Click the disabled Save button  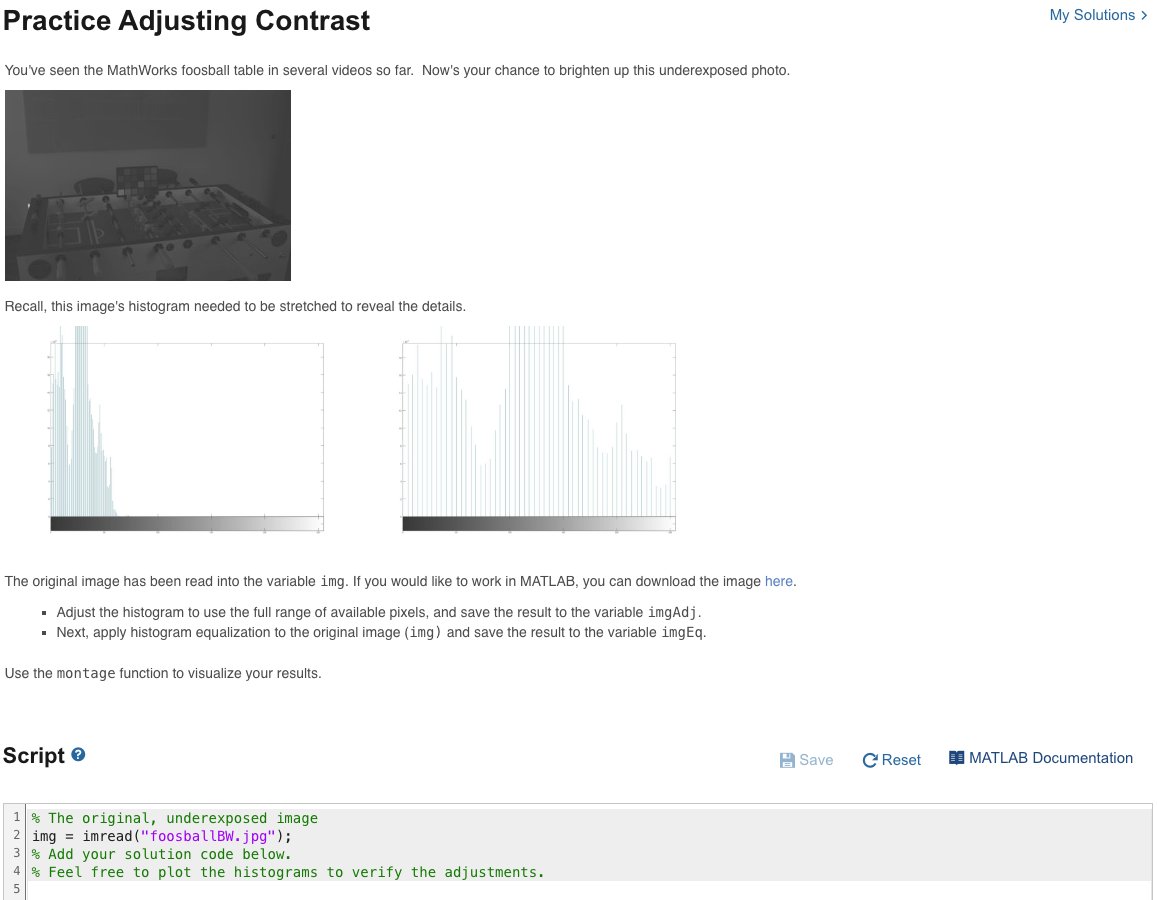click(x=806, y=760)
